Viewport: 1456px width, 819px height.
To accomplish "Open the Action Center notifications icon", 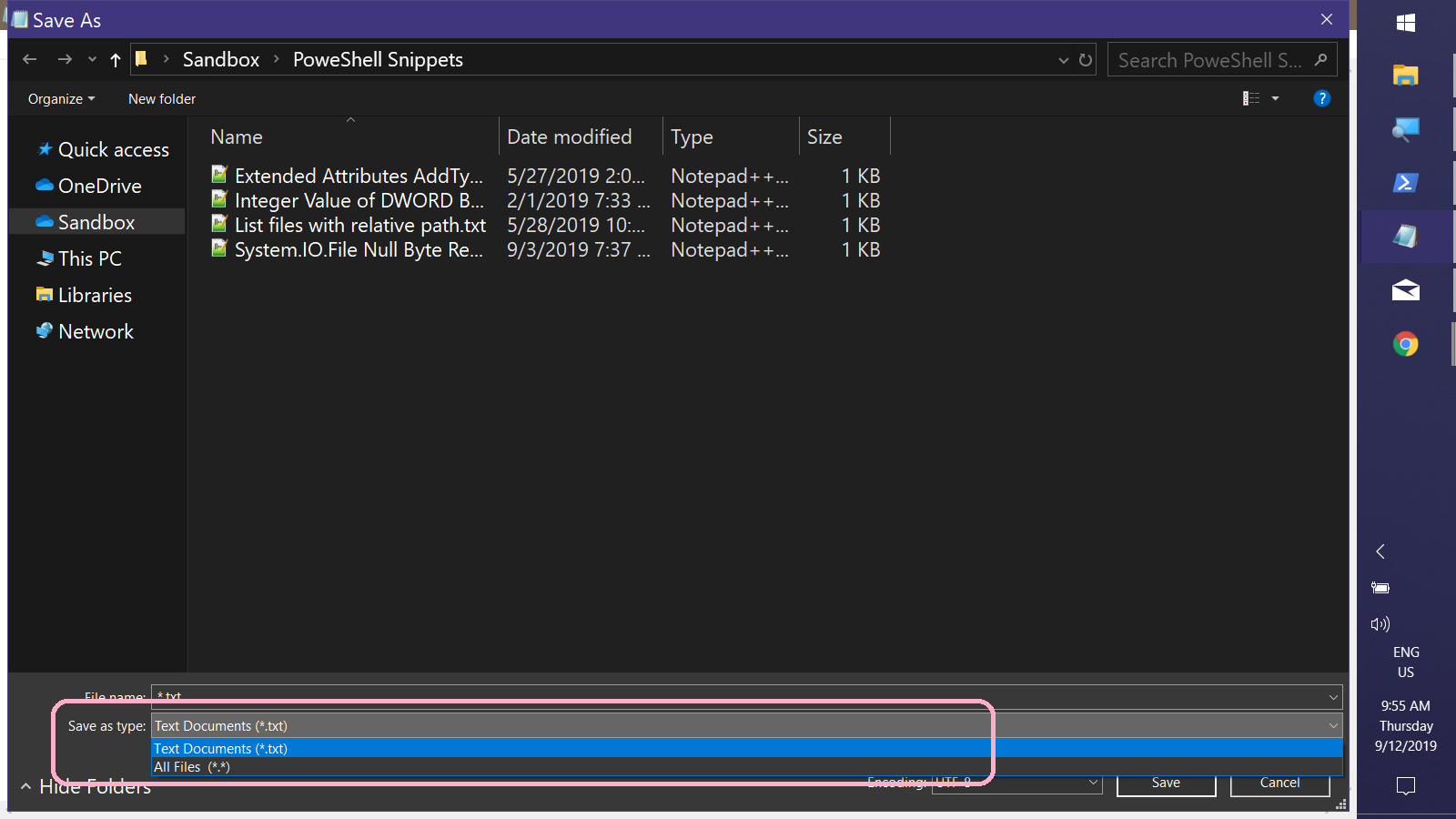I will pyautogui.click(x=1406, y=785).
